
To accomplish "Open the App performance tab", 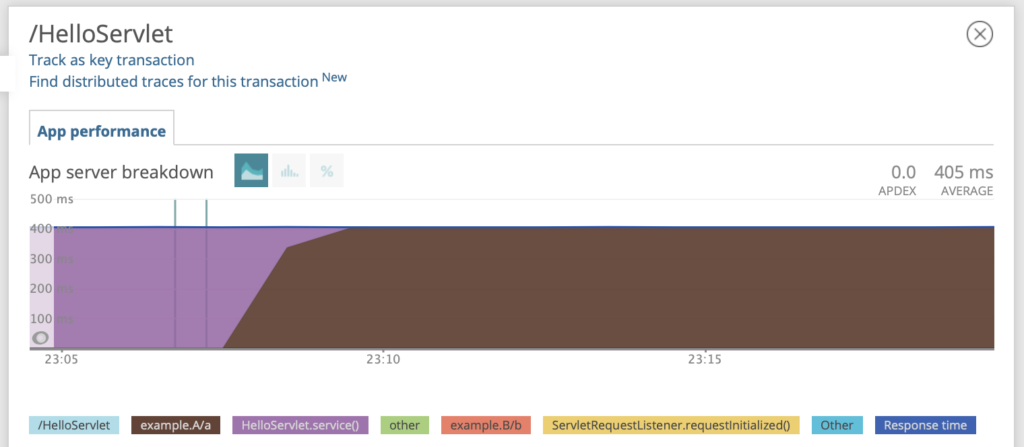I will [101, 131].
